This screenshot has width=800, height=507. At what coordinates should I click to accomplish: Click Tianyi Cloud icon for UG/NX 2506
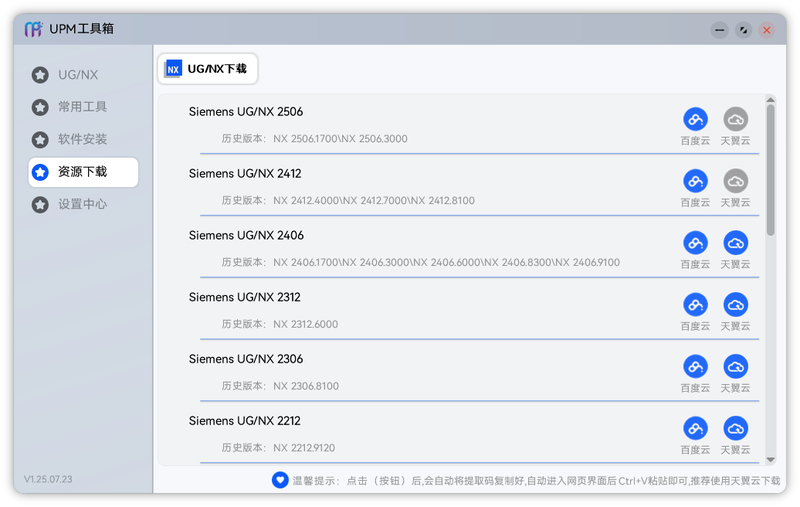click(x=735, y=119)
